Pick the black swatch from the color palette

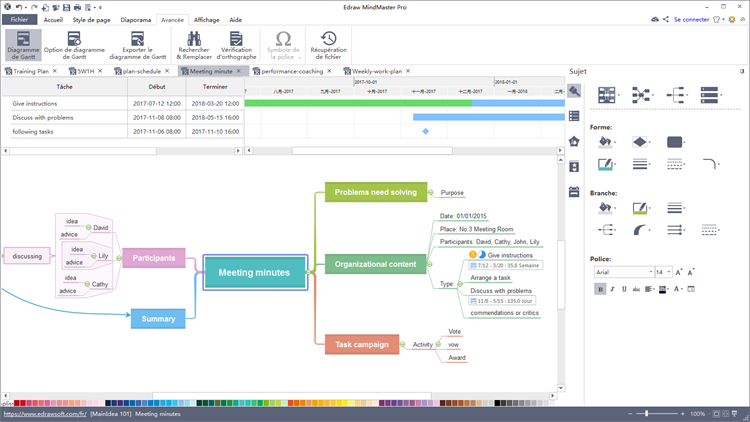tap(497, 403)
